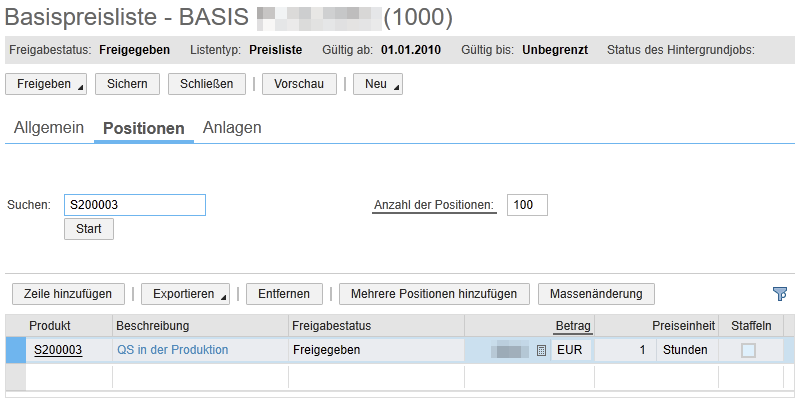Start the position search
803x402 pixels.
(x=89, y=229)
